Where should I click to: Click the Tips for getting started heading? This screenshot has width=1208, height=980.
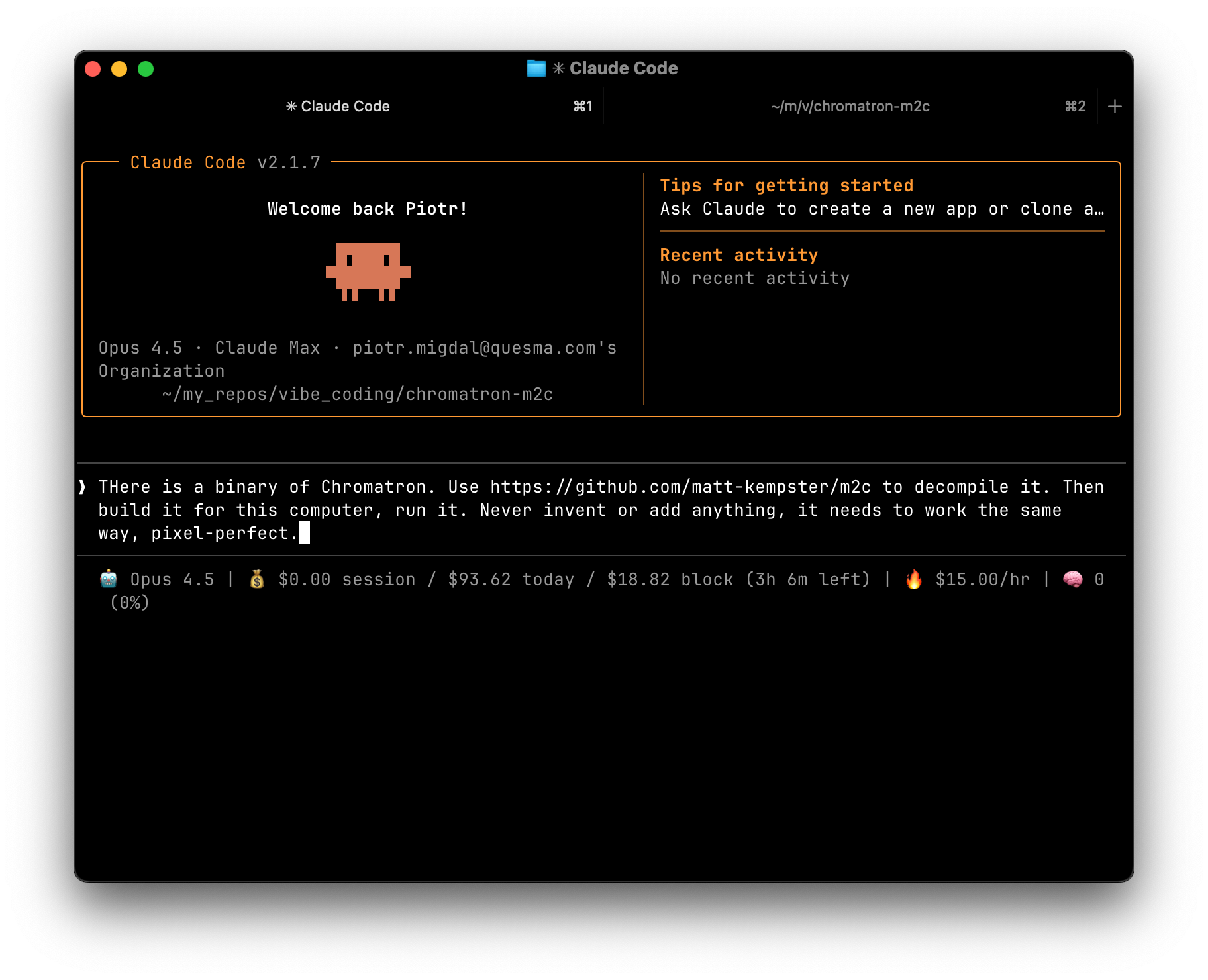(787, 186)
